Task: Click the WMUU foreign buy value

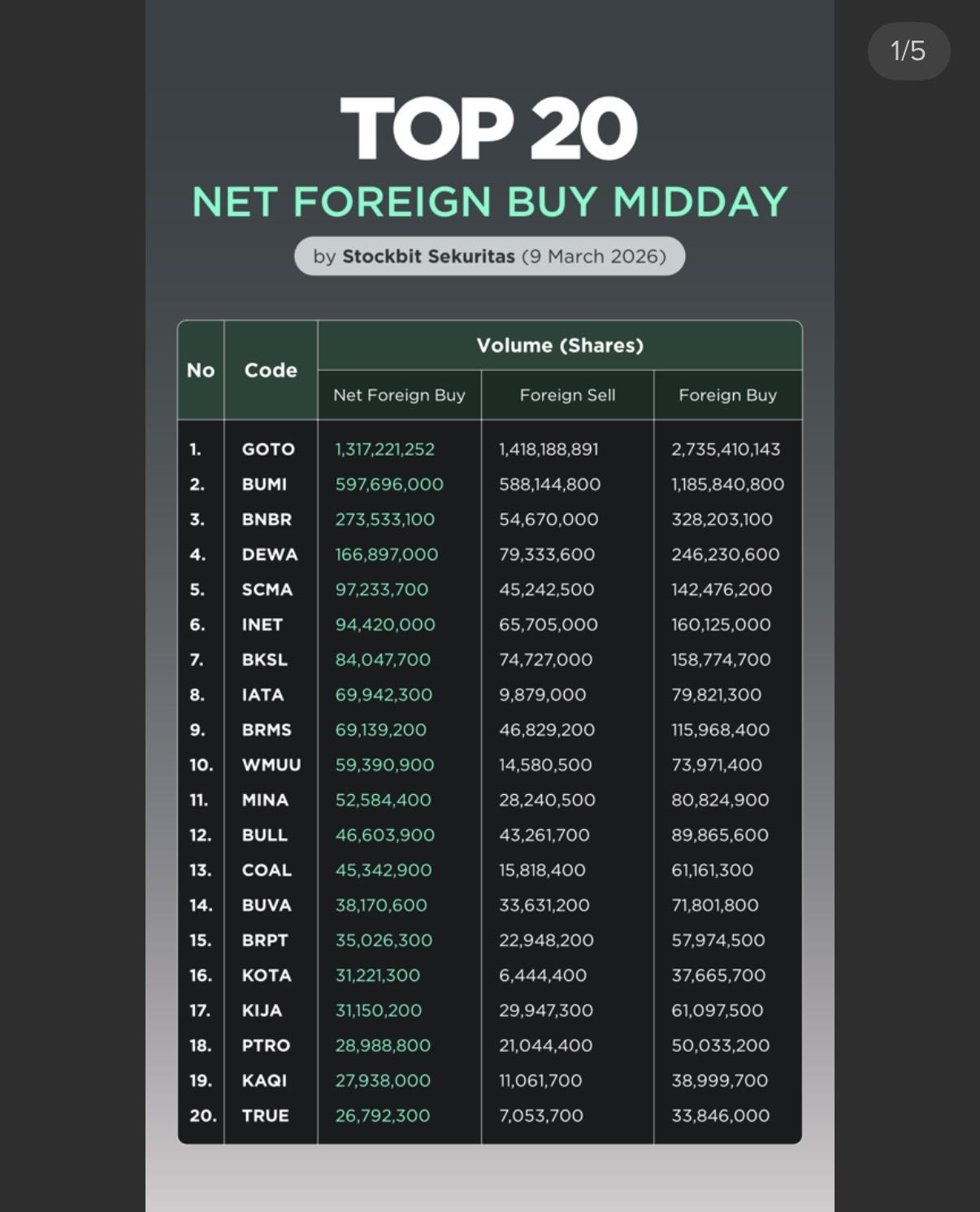Action: (x=717, y=765)
